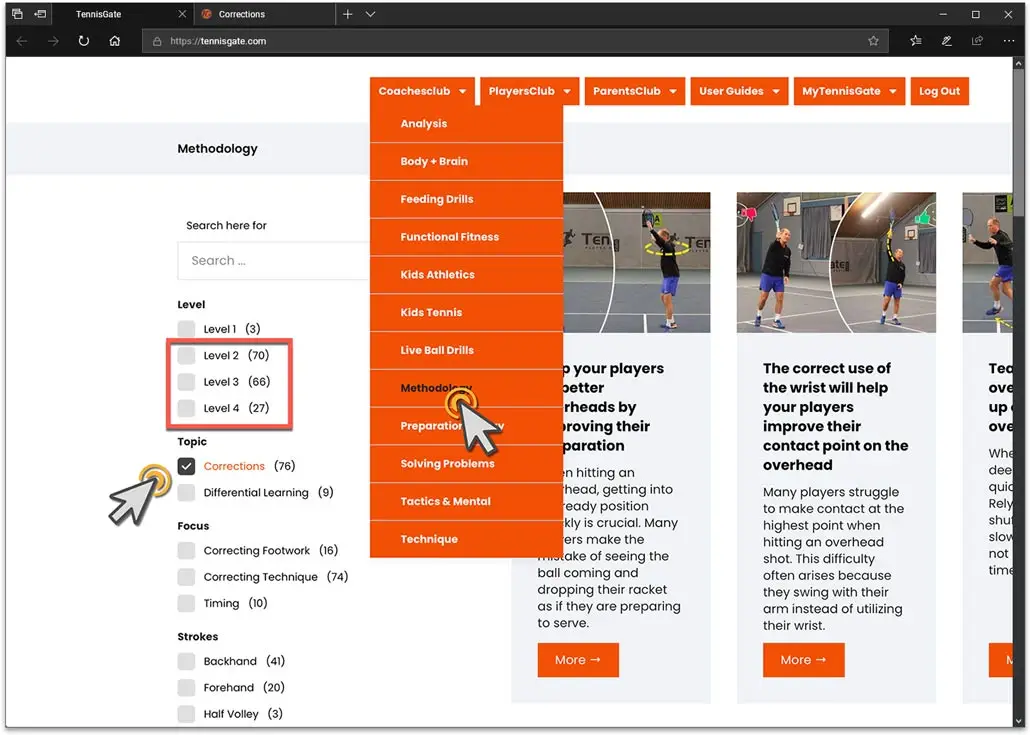Tick the Backhand strokes checkbox
Viewport: 1030px width, 735px height.
[187, 661]
